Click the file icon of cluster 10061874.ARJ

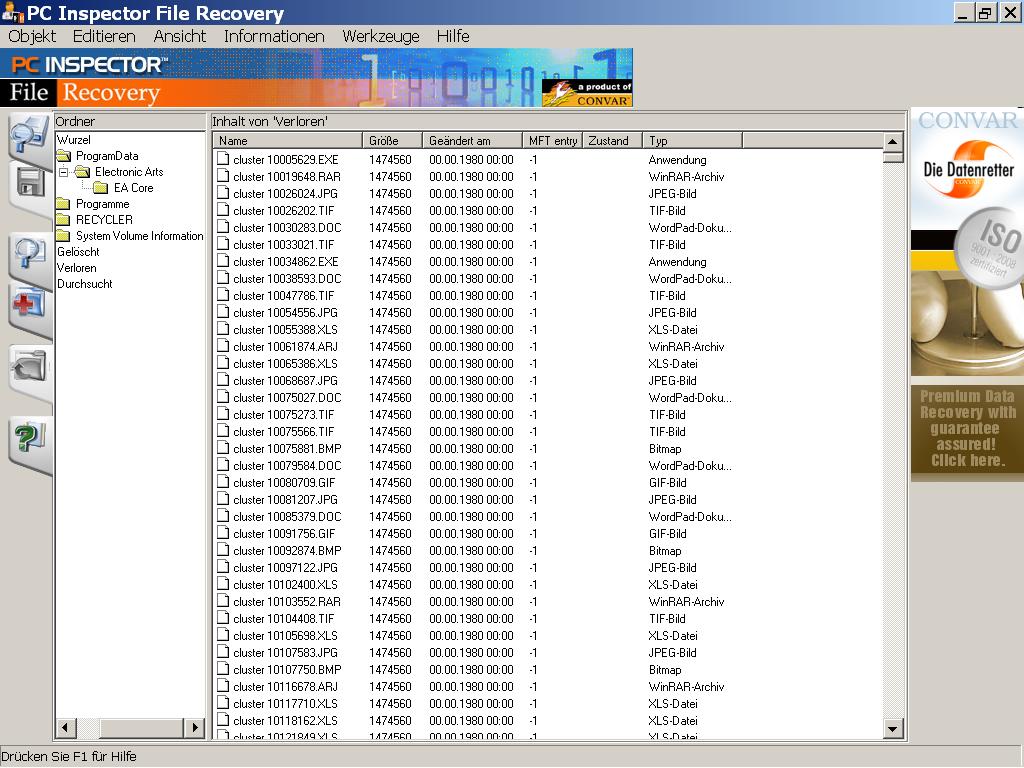pyautogui.click(x=223, y=345)
